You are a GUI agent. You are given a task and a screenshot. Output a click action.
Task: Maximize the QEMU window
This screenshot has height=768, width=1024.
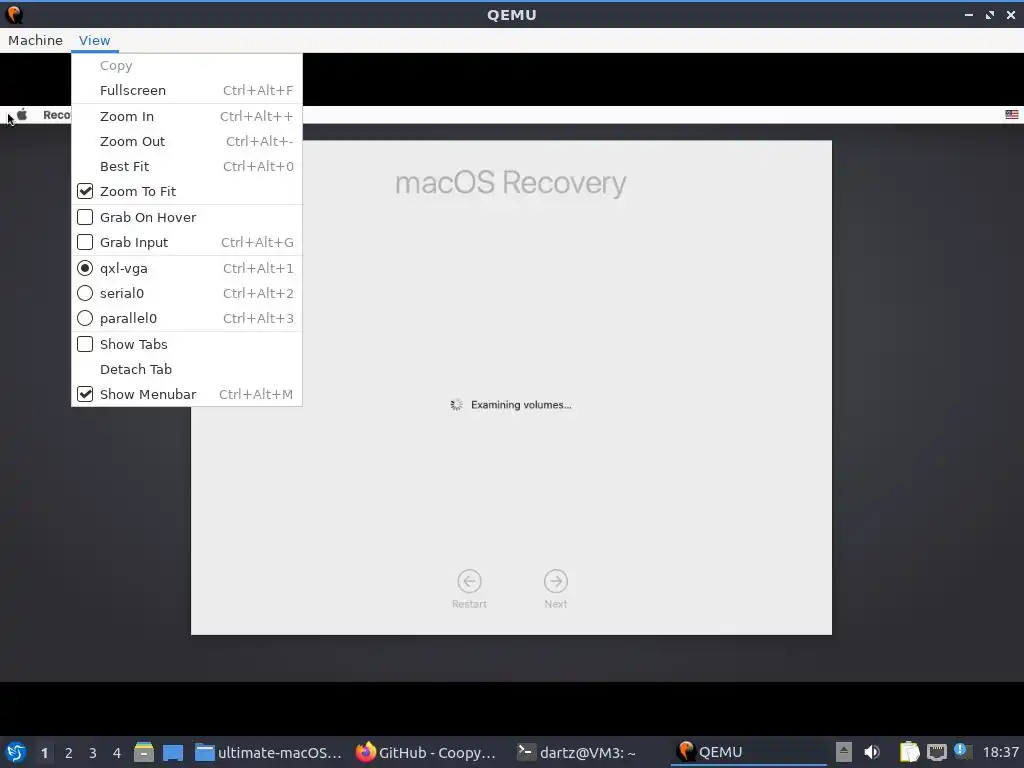[x=990, y=14]
